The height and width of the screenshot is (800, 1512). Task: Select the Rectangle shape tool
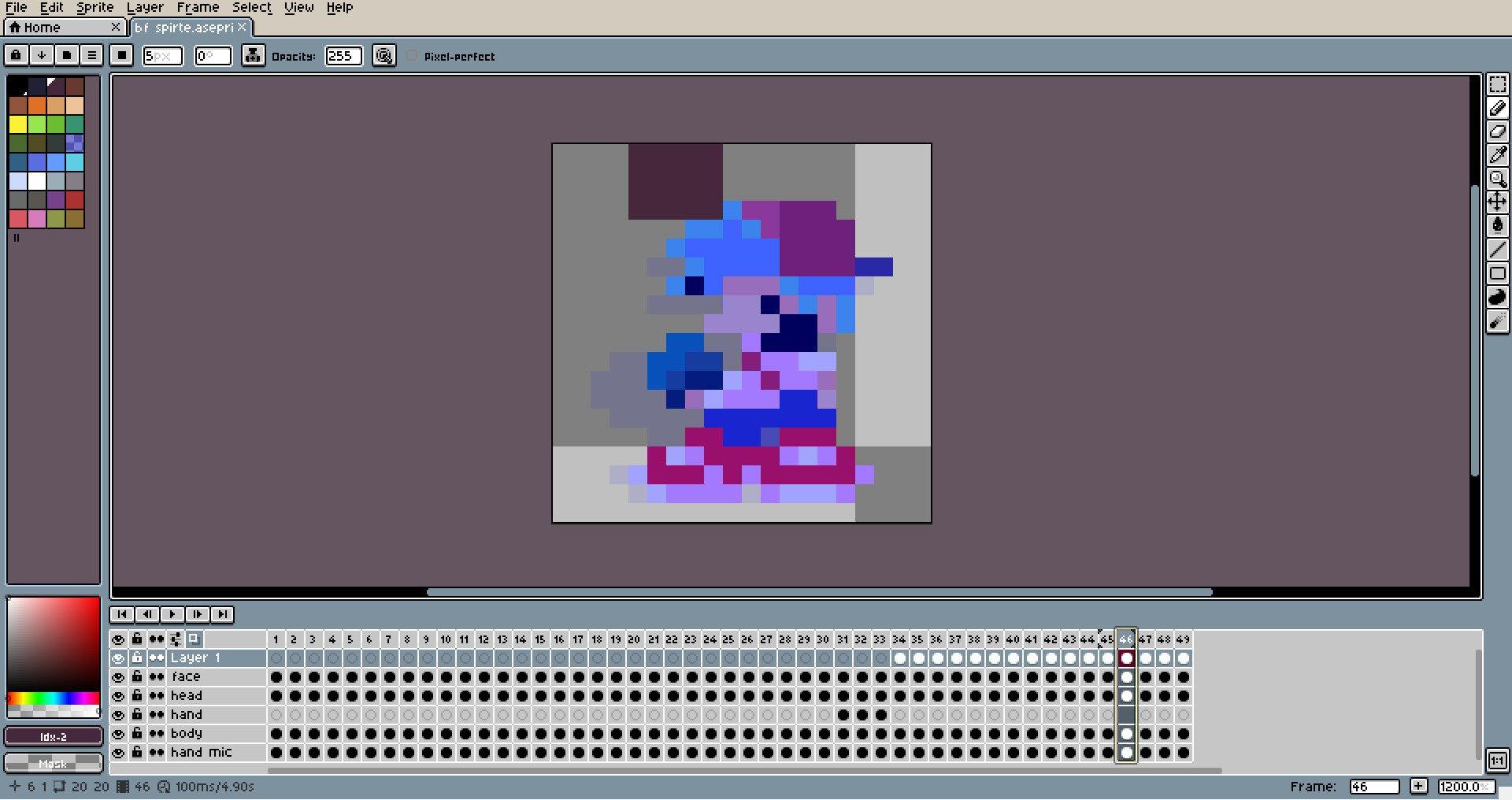[1497, 273]
